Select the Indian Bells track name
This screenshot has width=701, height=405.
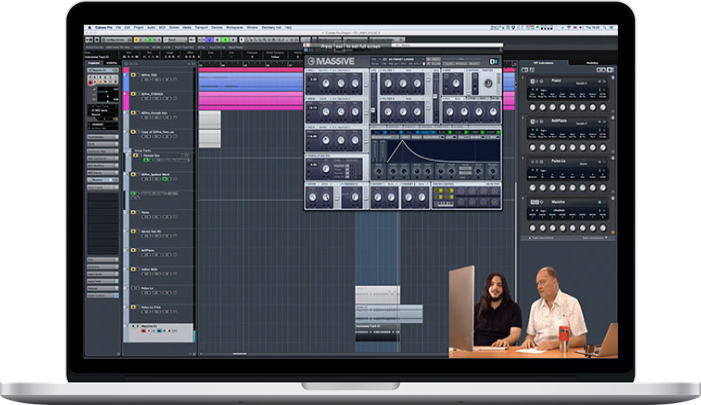[x=149, y=269]
